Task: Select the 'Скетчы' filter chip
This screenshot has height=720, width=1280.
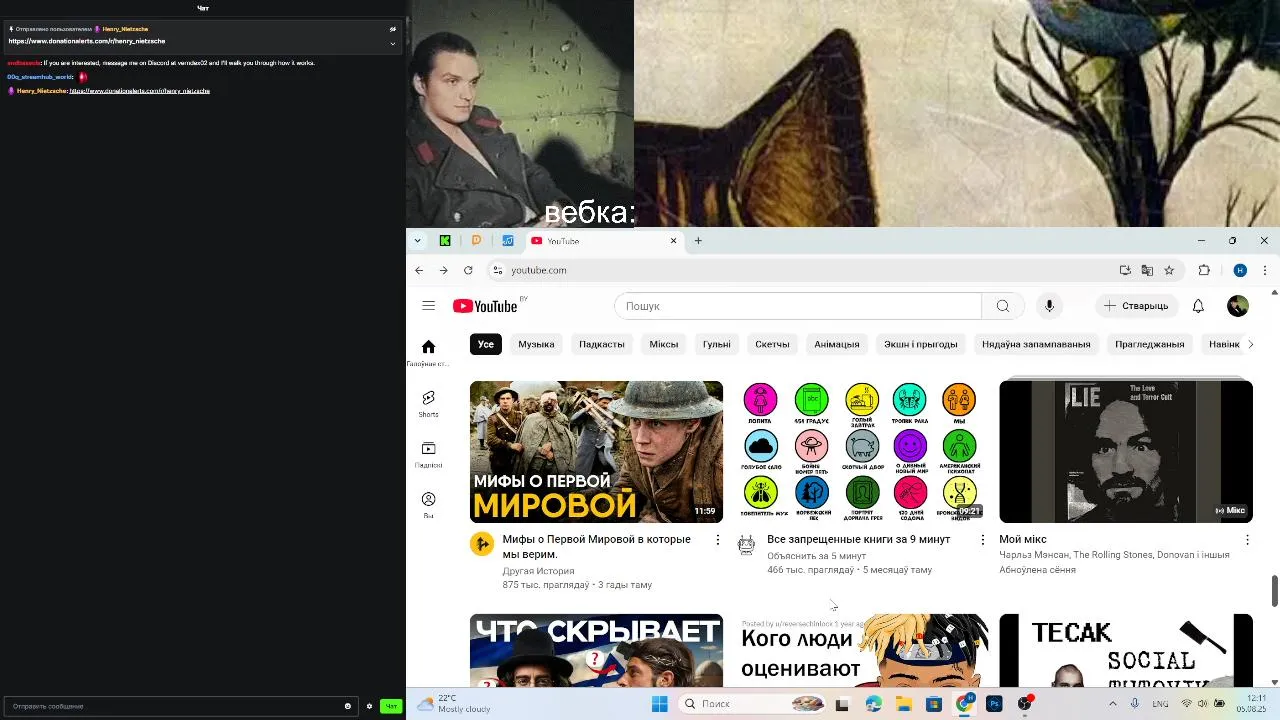Action: tap(772, 344)
